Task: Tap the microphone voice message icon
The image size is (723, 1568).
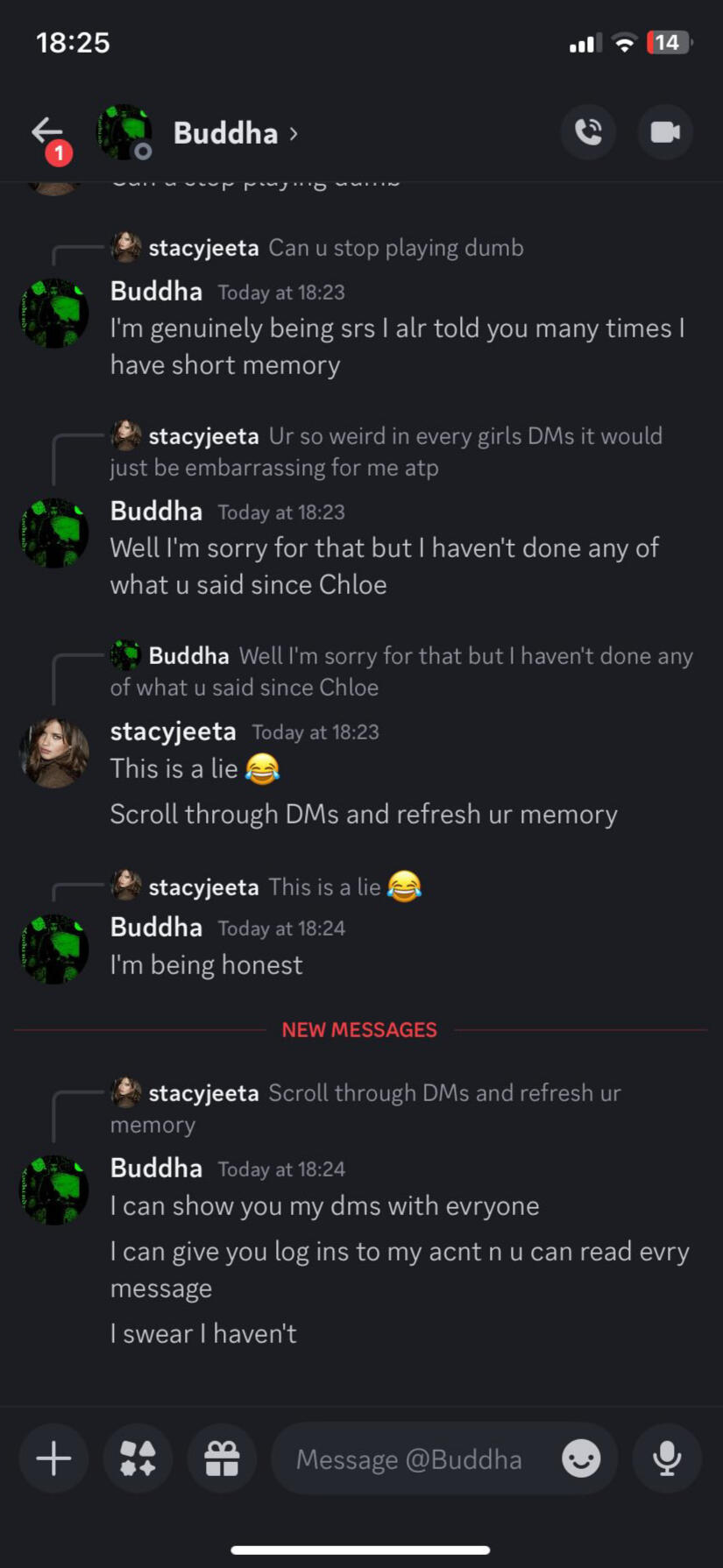Action: pos(667,1459)
